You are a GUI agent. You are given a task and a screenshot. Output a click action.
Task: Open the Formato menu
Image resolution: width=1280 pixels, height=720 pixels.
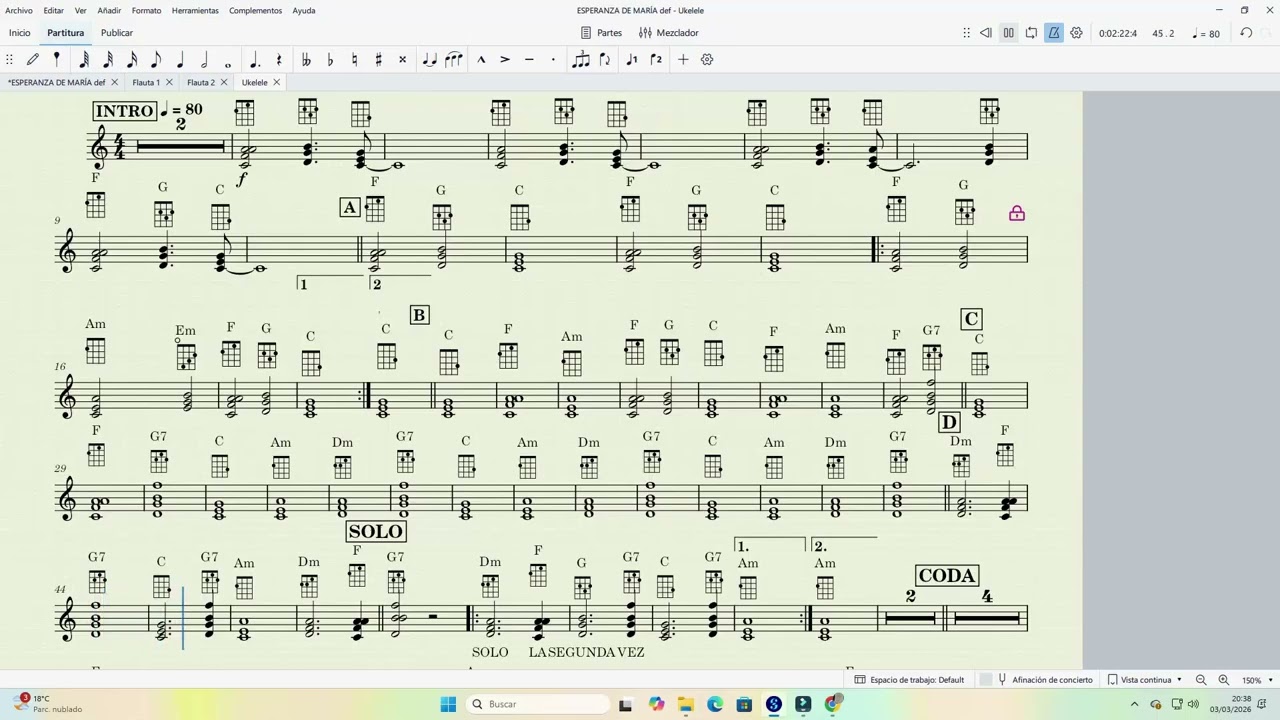(146, 10)
